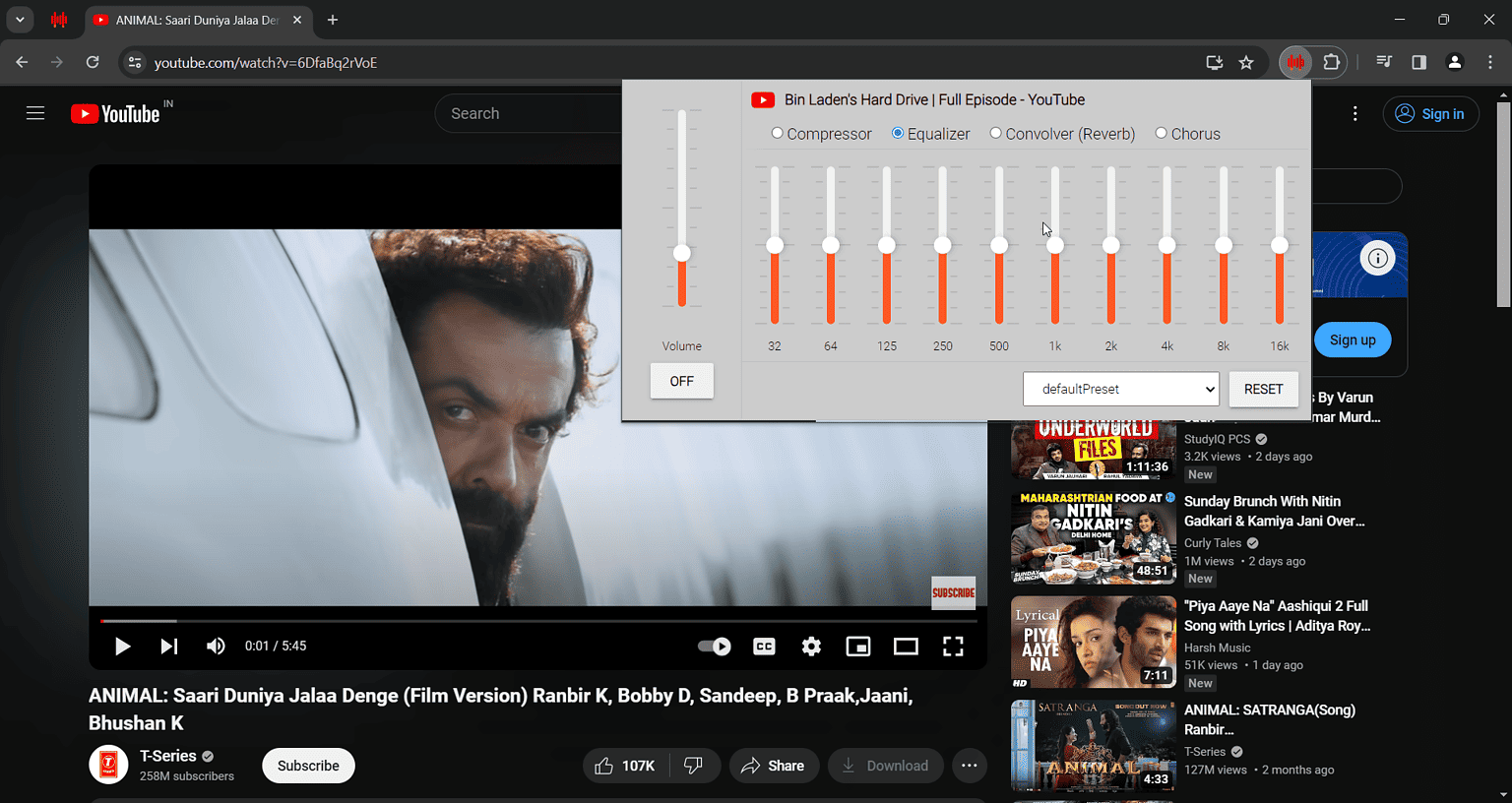Open the audio equalizer extension icon
The width and height of the screenshot is (1512, 803).
click(1294, 61)
